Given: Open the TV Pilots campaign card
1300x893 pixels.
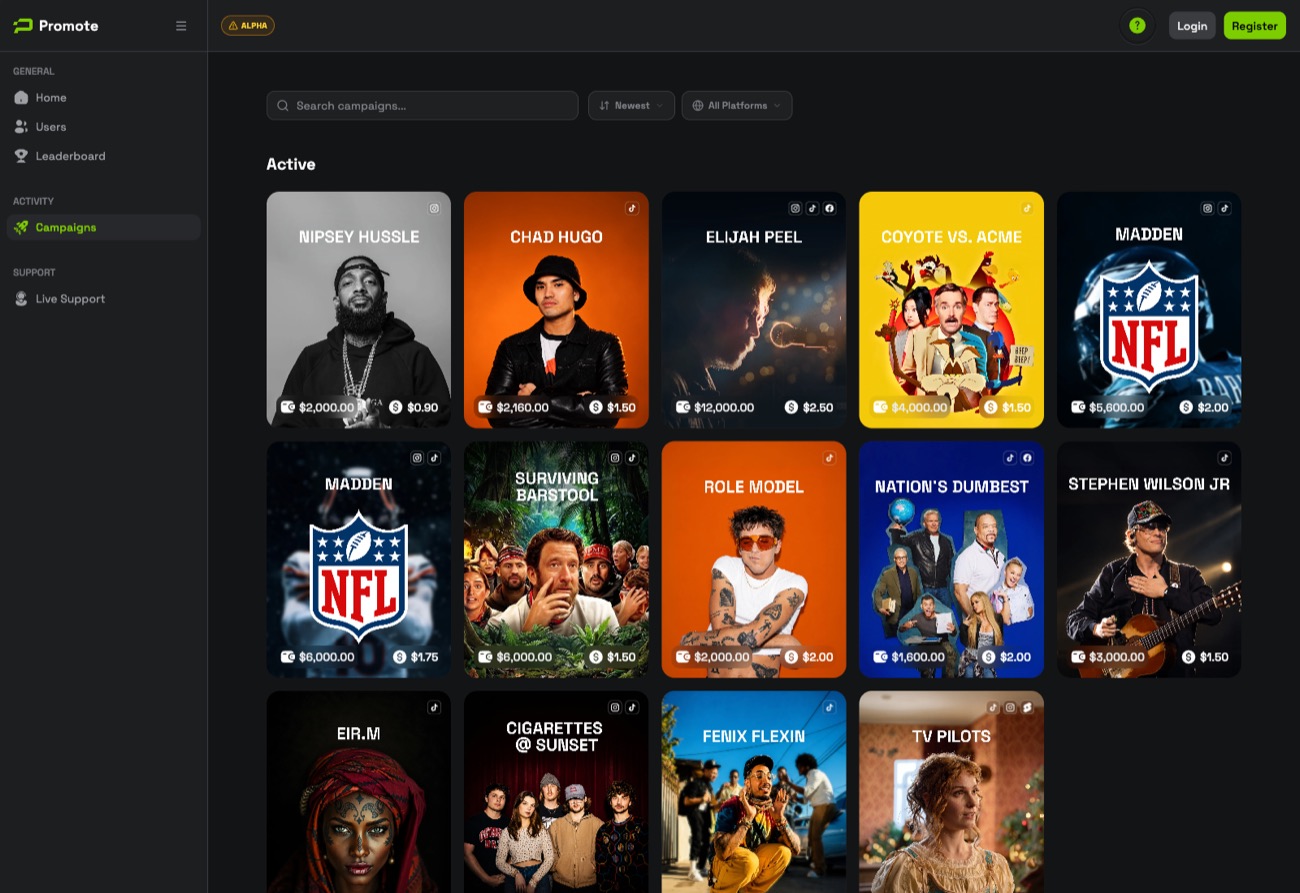Looking at the screenshot, I should tap(951, 792).
